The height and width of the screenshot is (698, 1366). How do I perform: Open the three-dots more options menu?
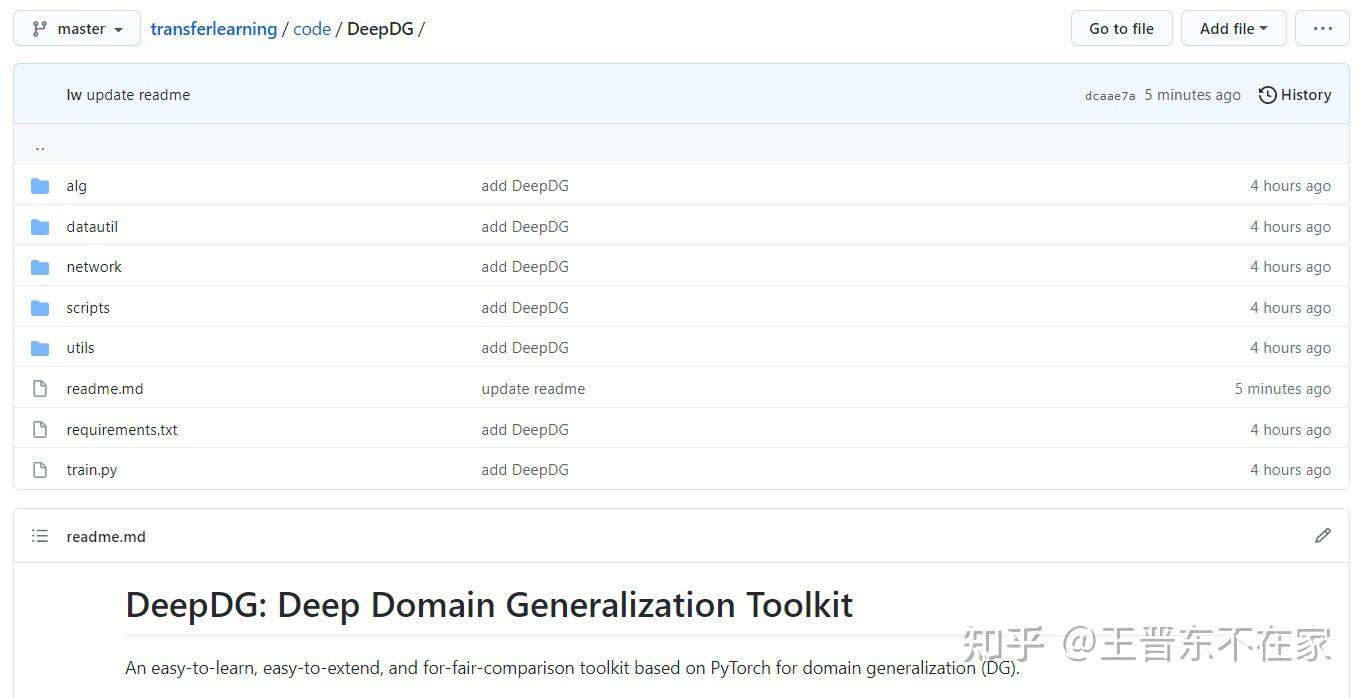[1322, 29]
